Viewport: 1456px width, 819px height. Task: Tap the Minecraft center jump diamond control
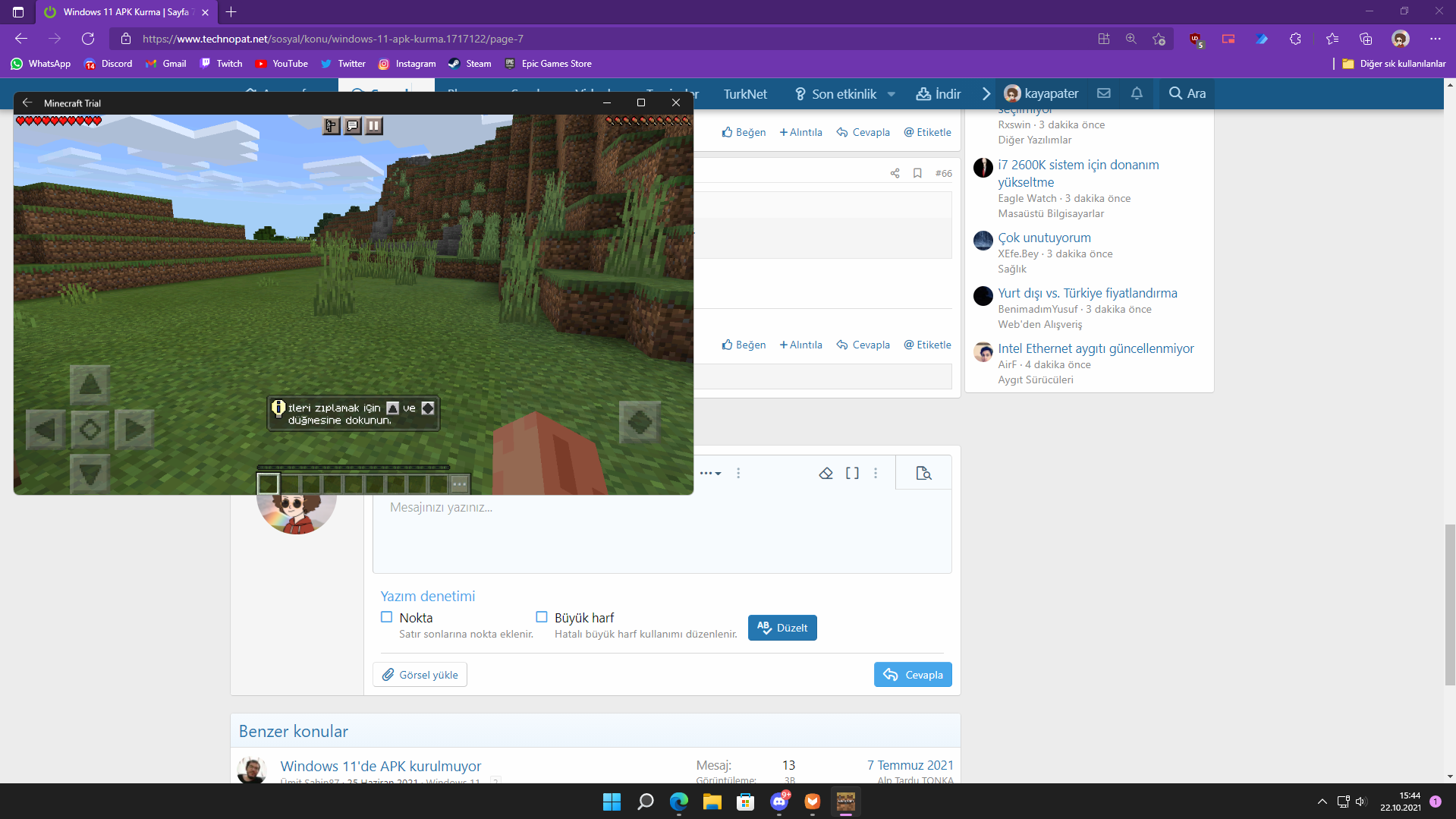[90, 430]
